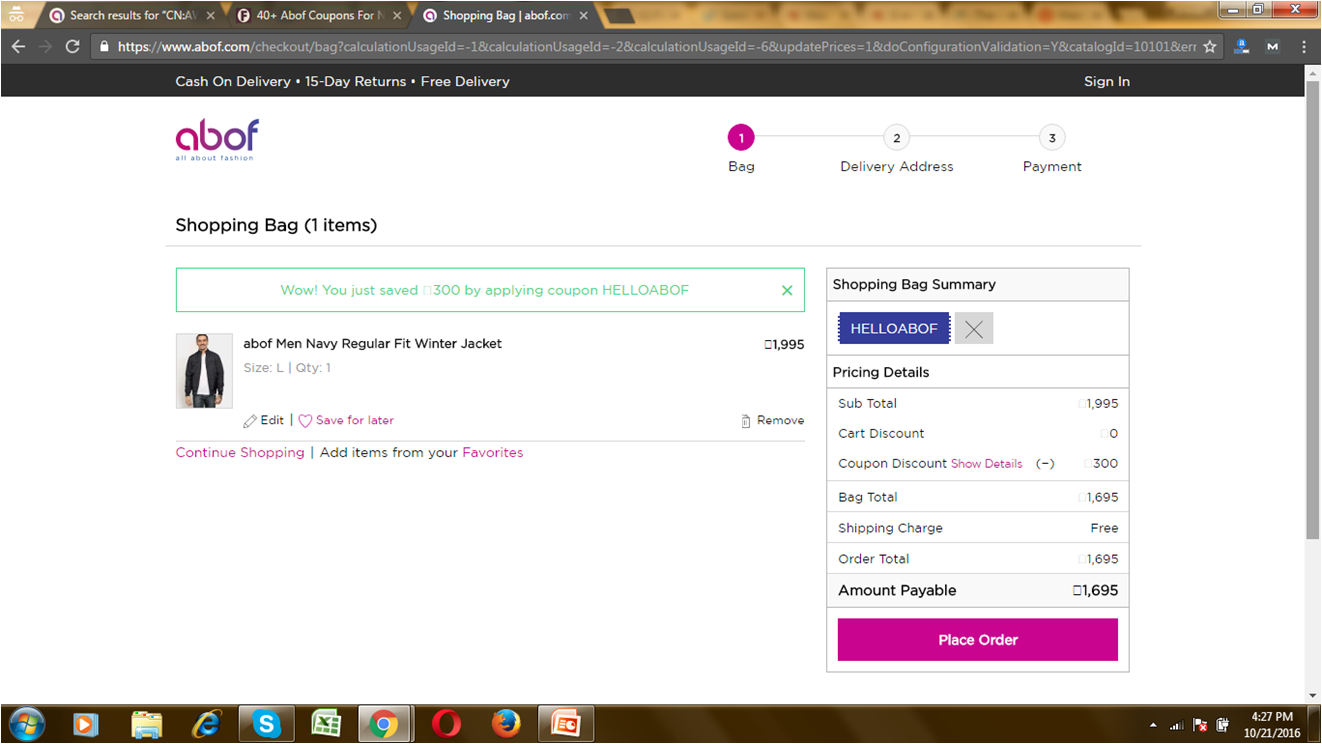Click the browser back arrow
The height and width of the screenshot is (744, 1322).
point(18,47)
